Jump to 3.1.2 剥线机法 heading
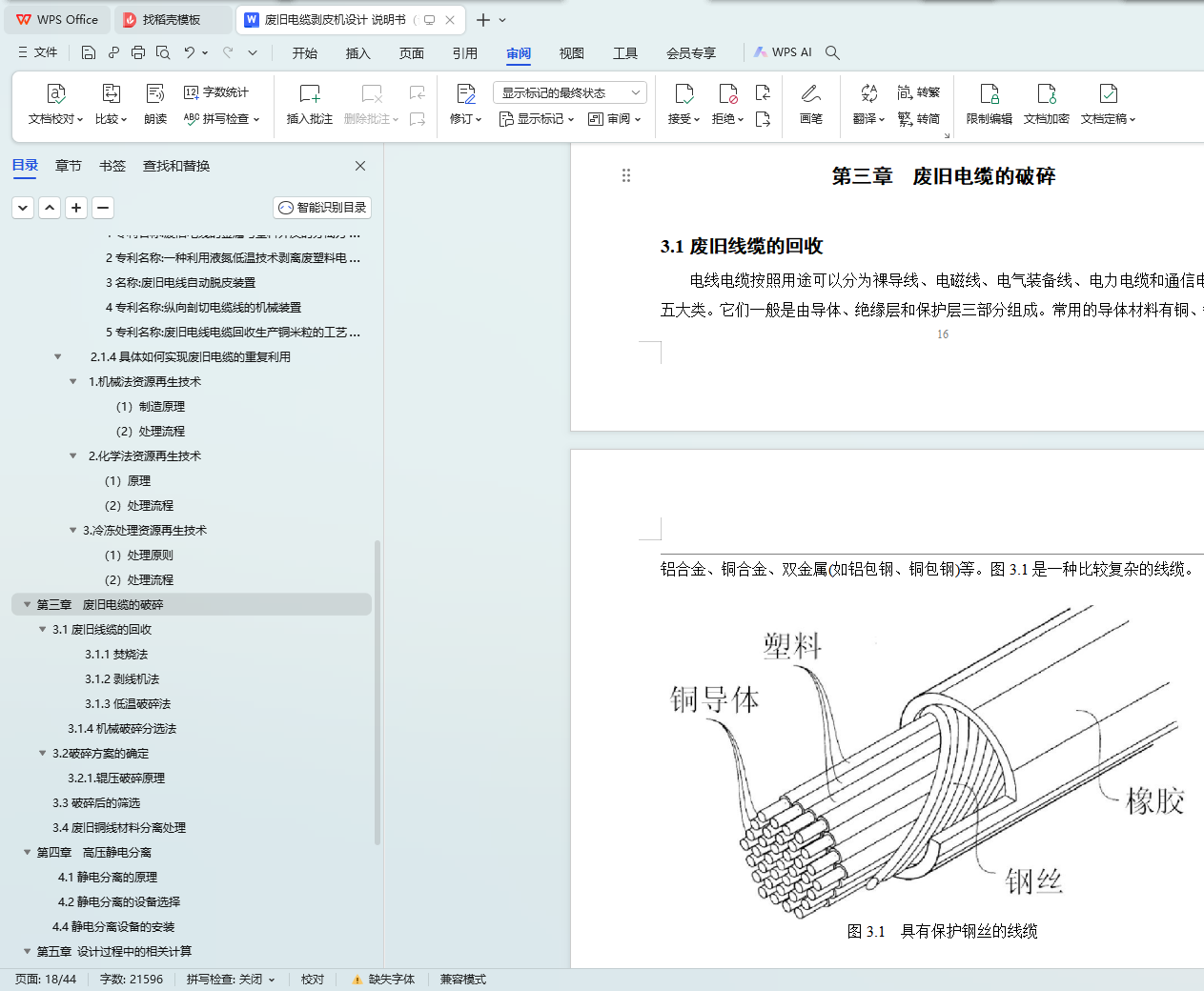 pos(122,678)
